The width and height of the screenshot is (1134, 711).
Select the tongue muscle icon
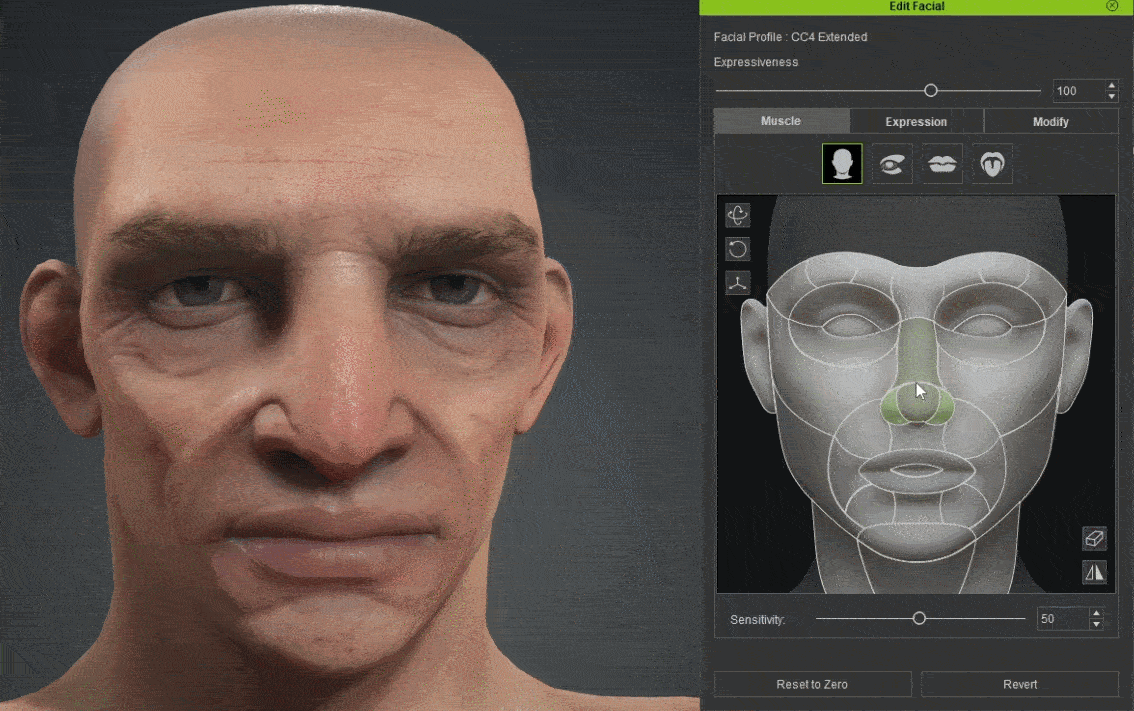[x=992, y=163]
